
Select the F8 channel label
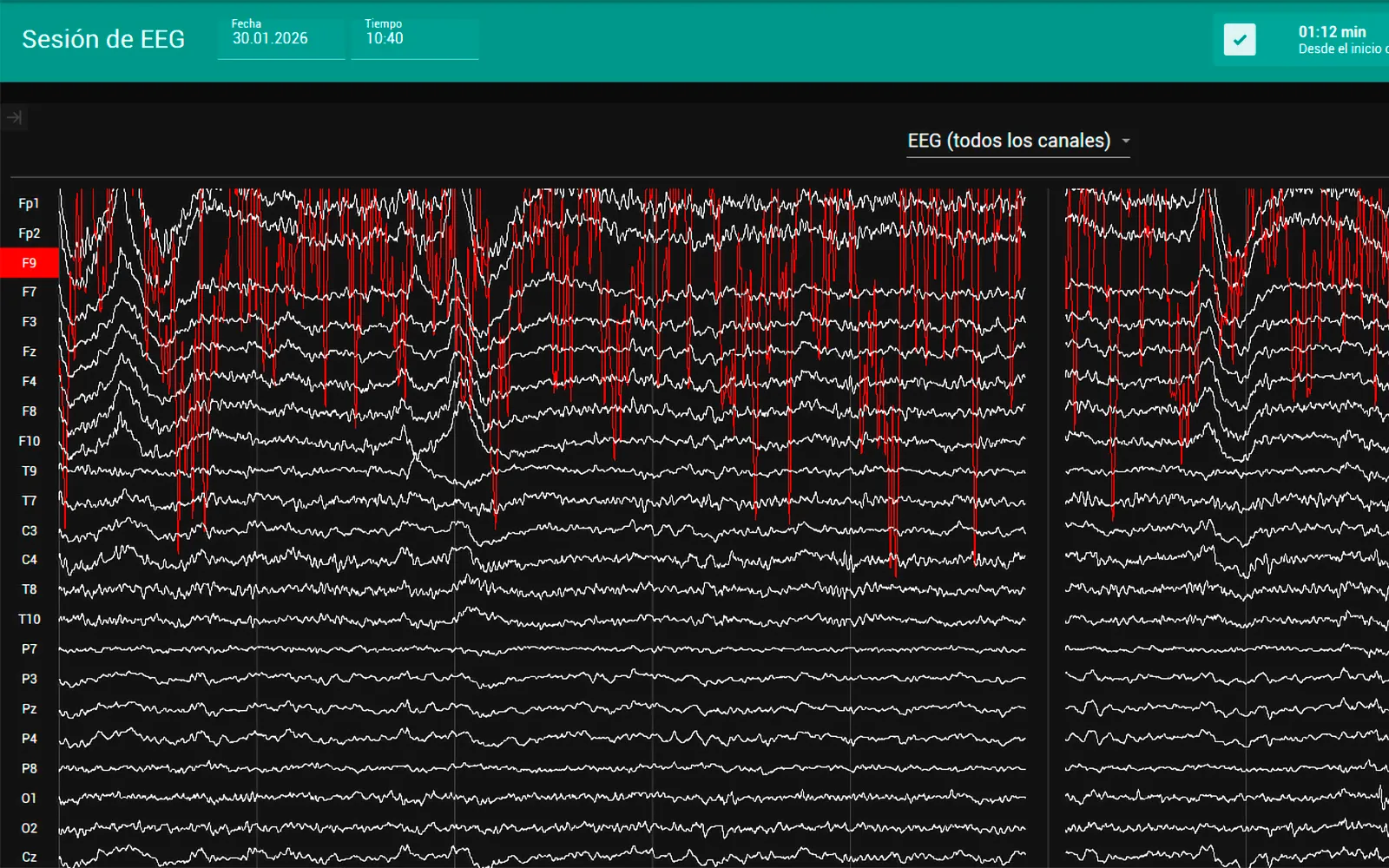(30, 411)
